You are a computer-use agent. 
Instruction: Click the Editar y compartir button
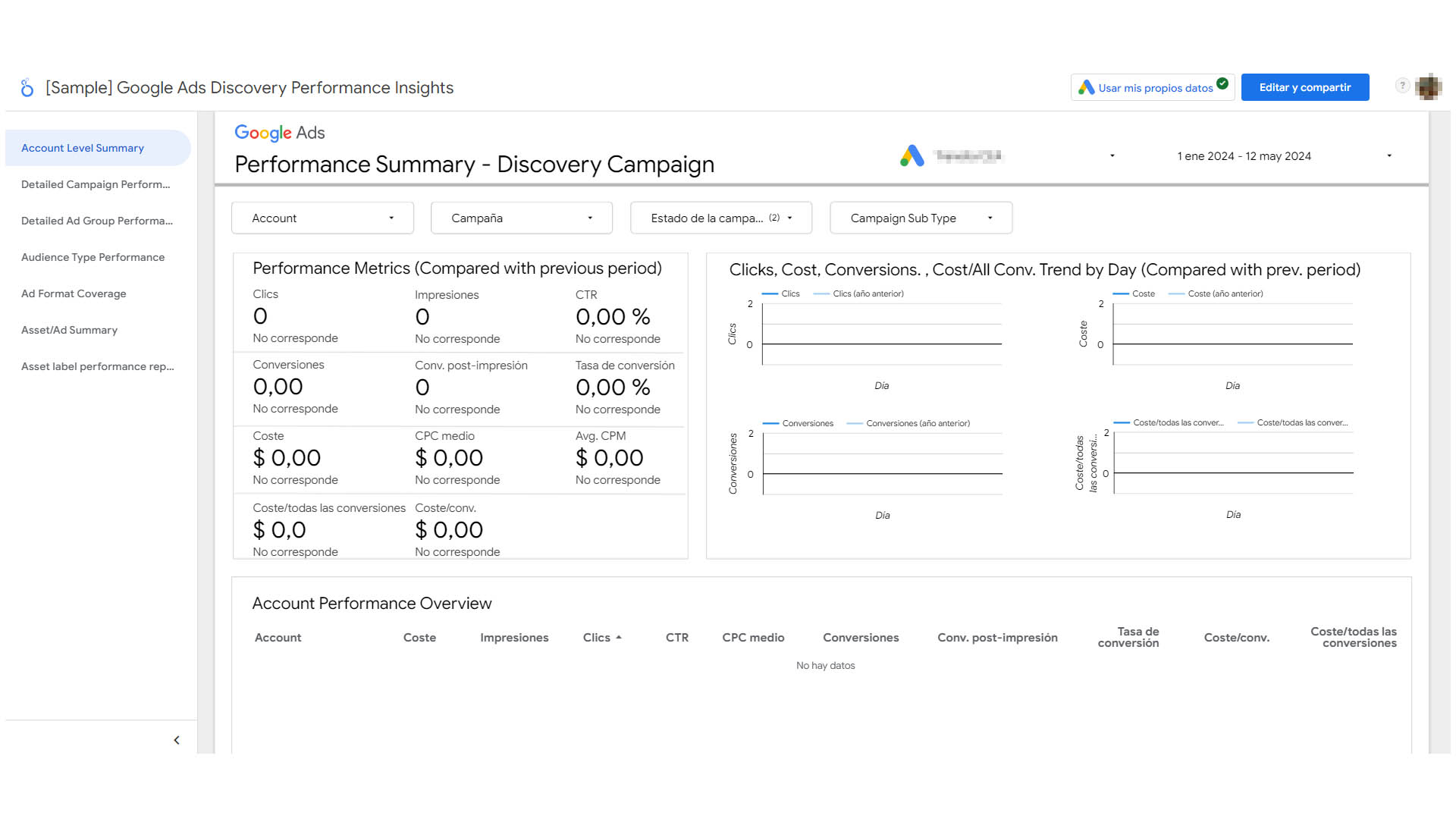1304,87
